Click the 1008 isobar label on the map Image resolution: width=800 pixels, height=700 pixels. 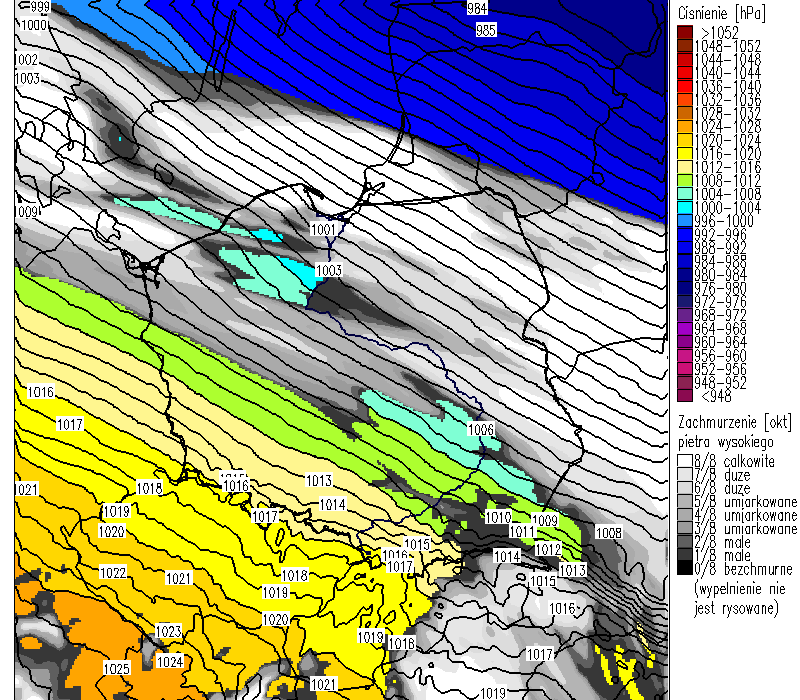pyautogui.click(x=609, y=533)
